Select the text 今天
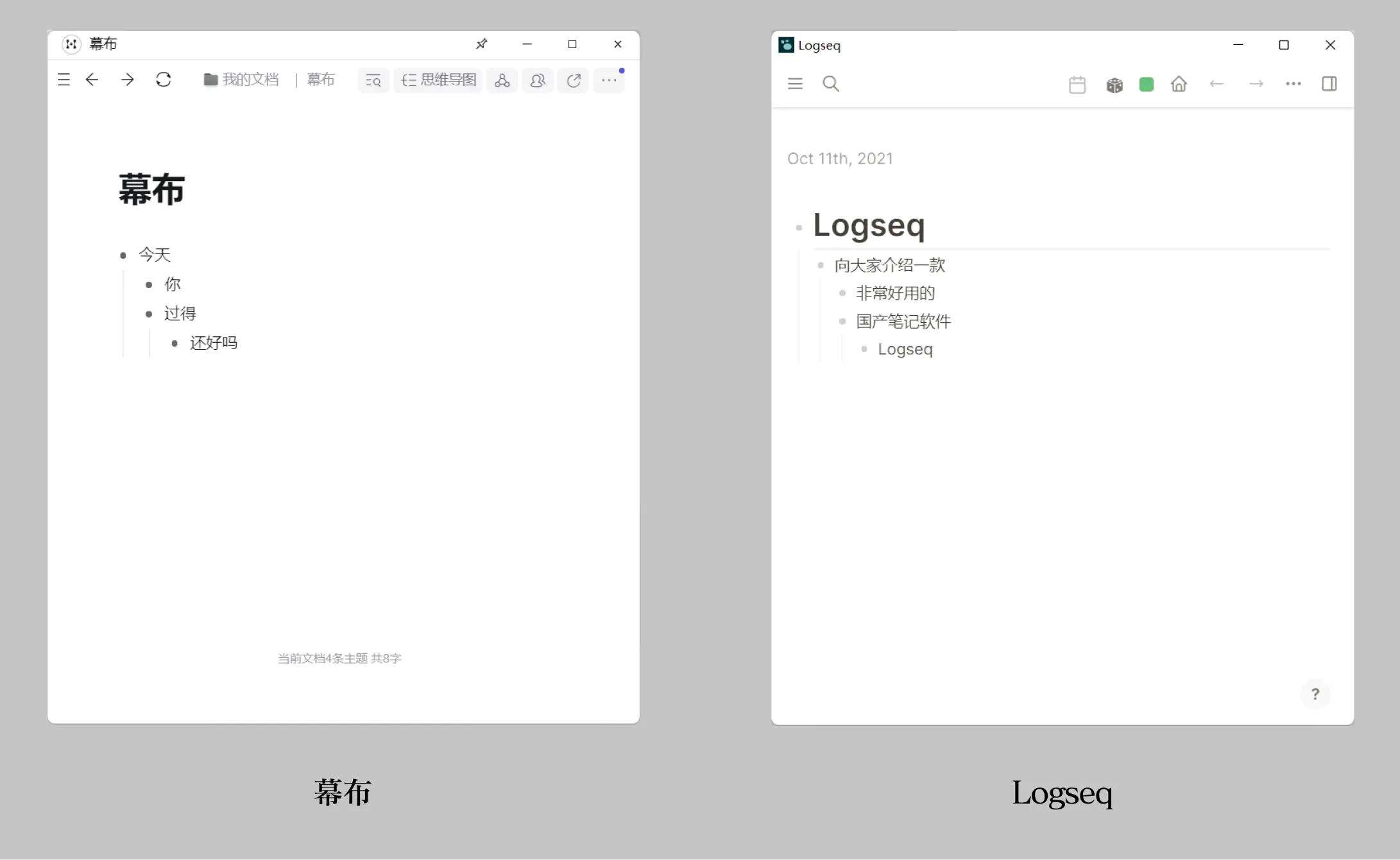1400x860 pixels. (x=155, y=255)
